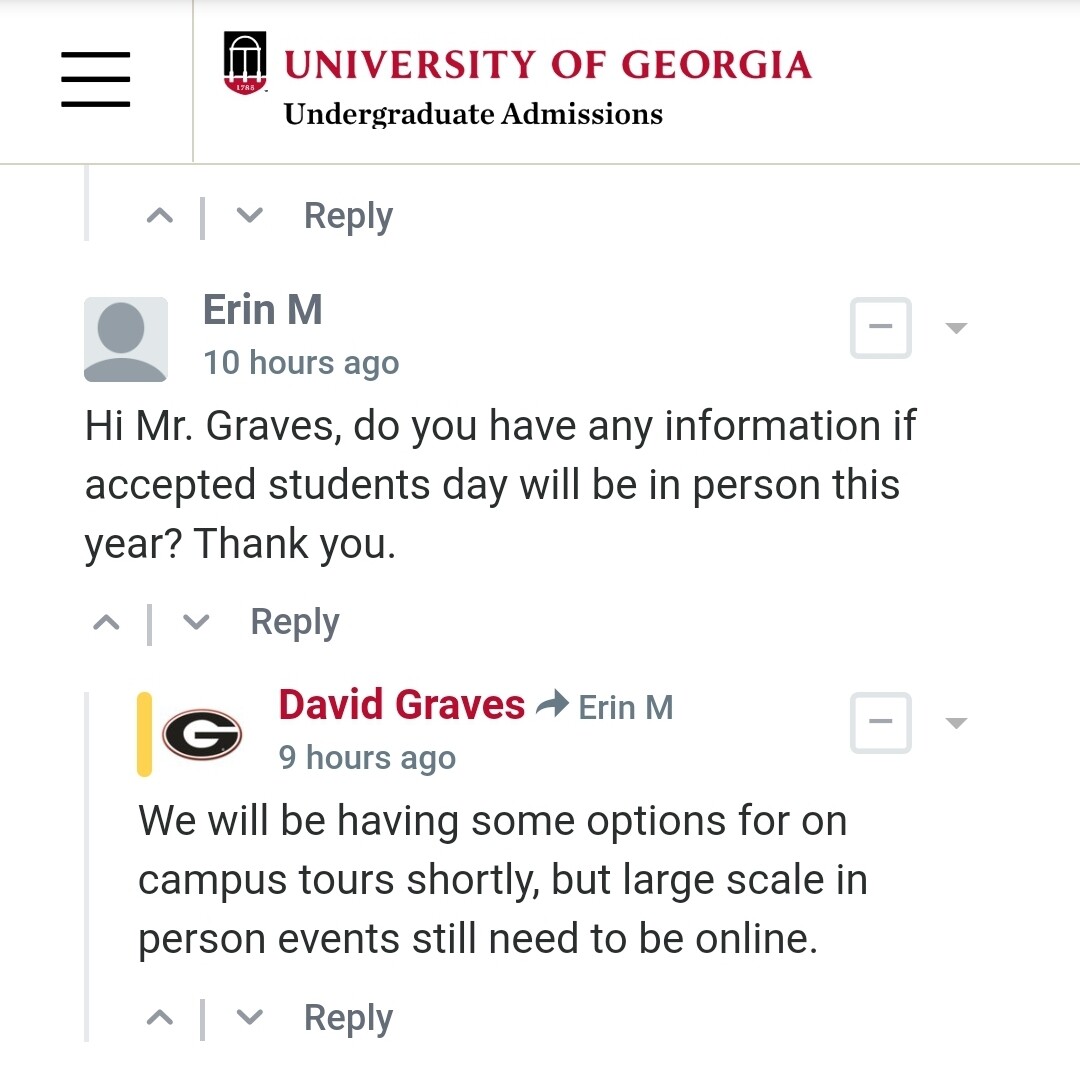Upvote the topmost partially visible comment

tap(160, 216)
